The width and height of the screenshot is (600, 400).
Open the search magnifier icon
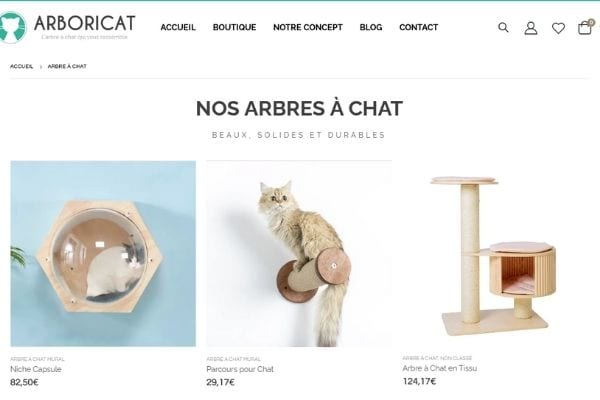pos(503,28)
